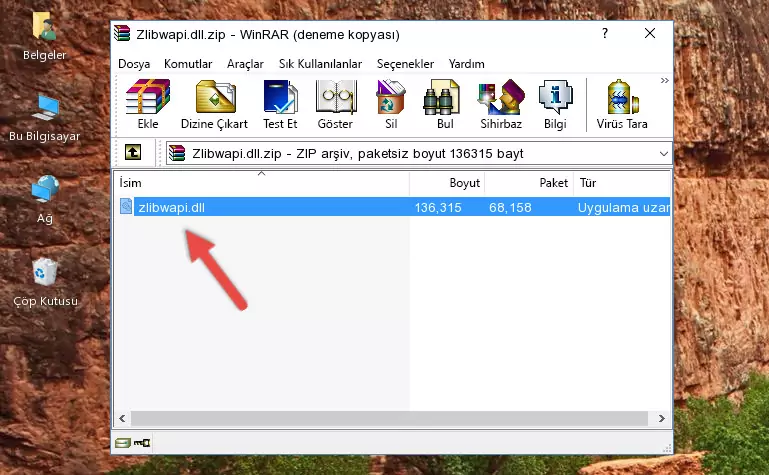Click the key password icon in status bar
Screen dimensions: 769x475
pos(142,443)
